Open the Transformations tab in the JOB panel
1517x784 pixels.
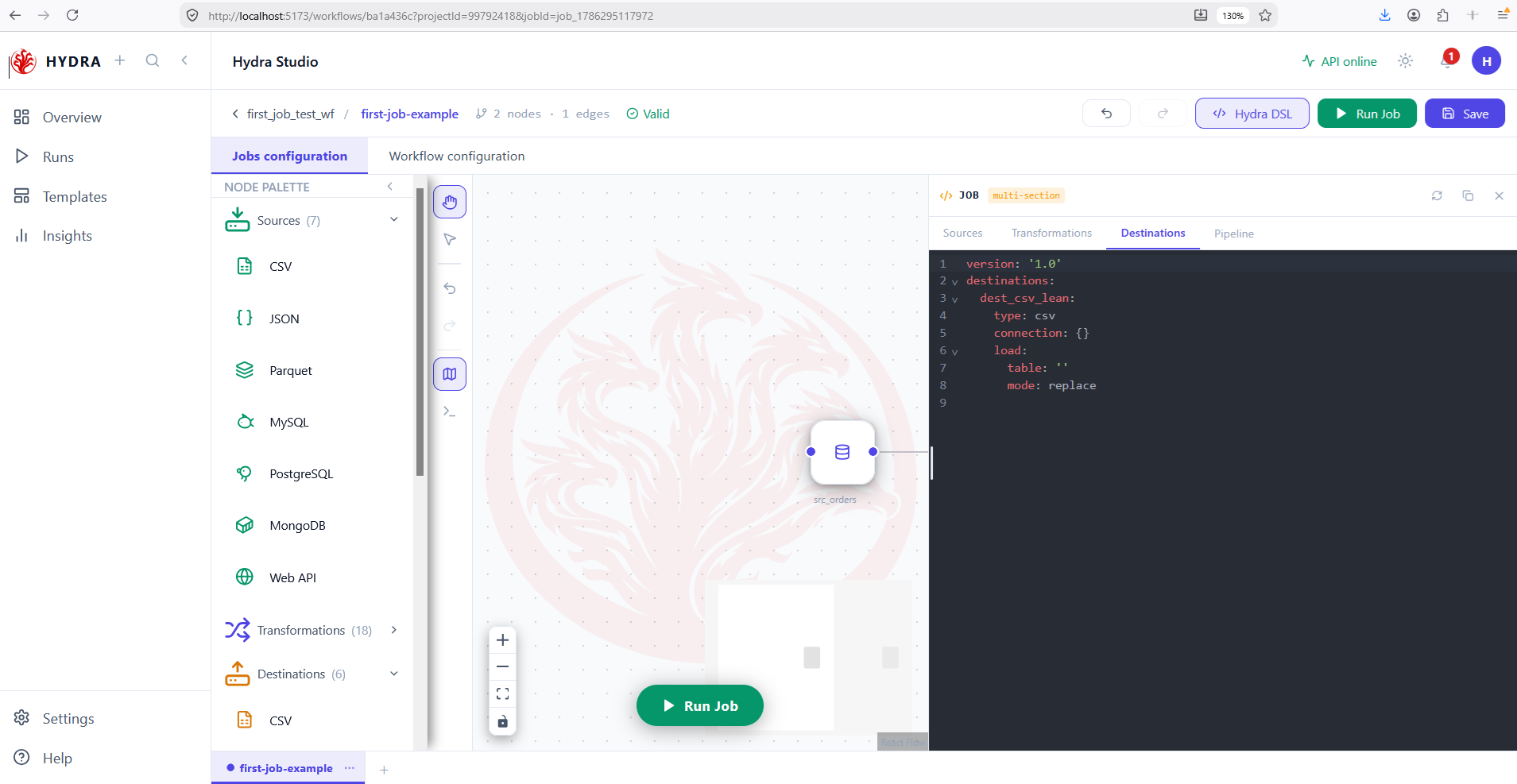coord(1051,233)
